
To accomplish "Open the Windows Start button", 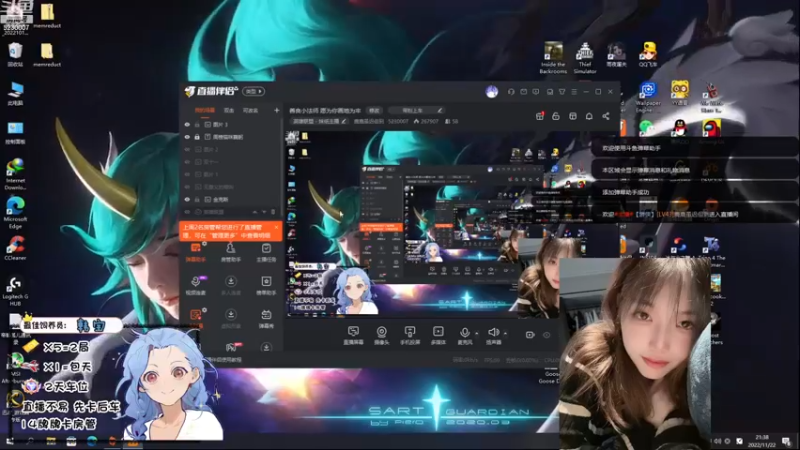I will (10, 441).
